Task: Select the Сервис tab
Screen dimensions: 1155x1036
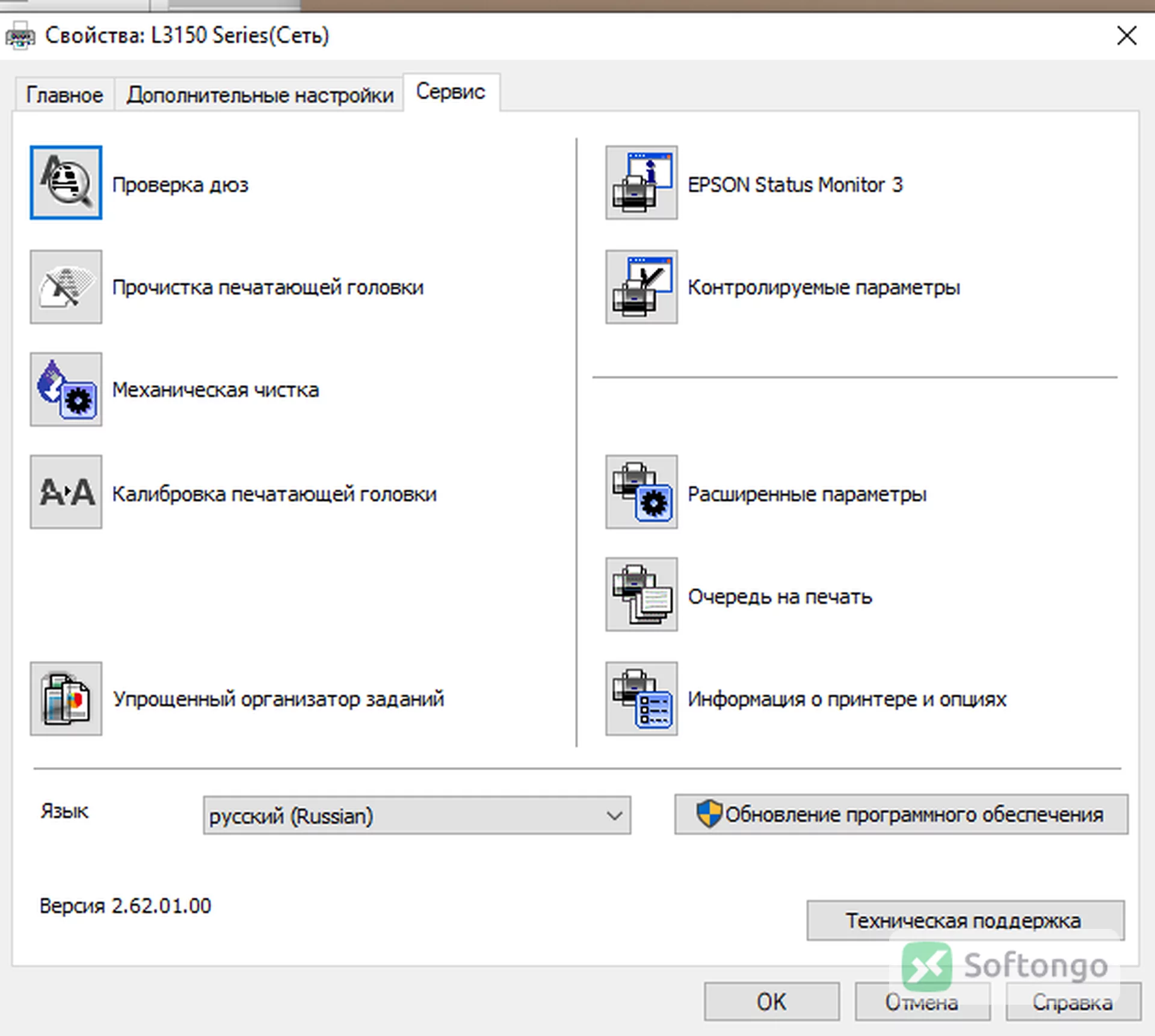Action: (451, 92)
